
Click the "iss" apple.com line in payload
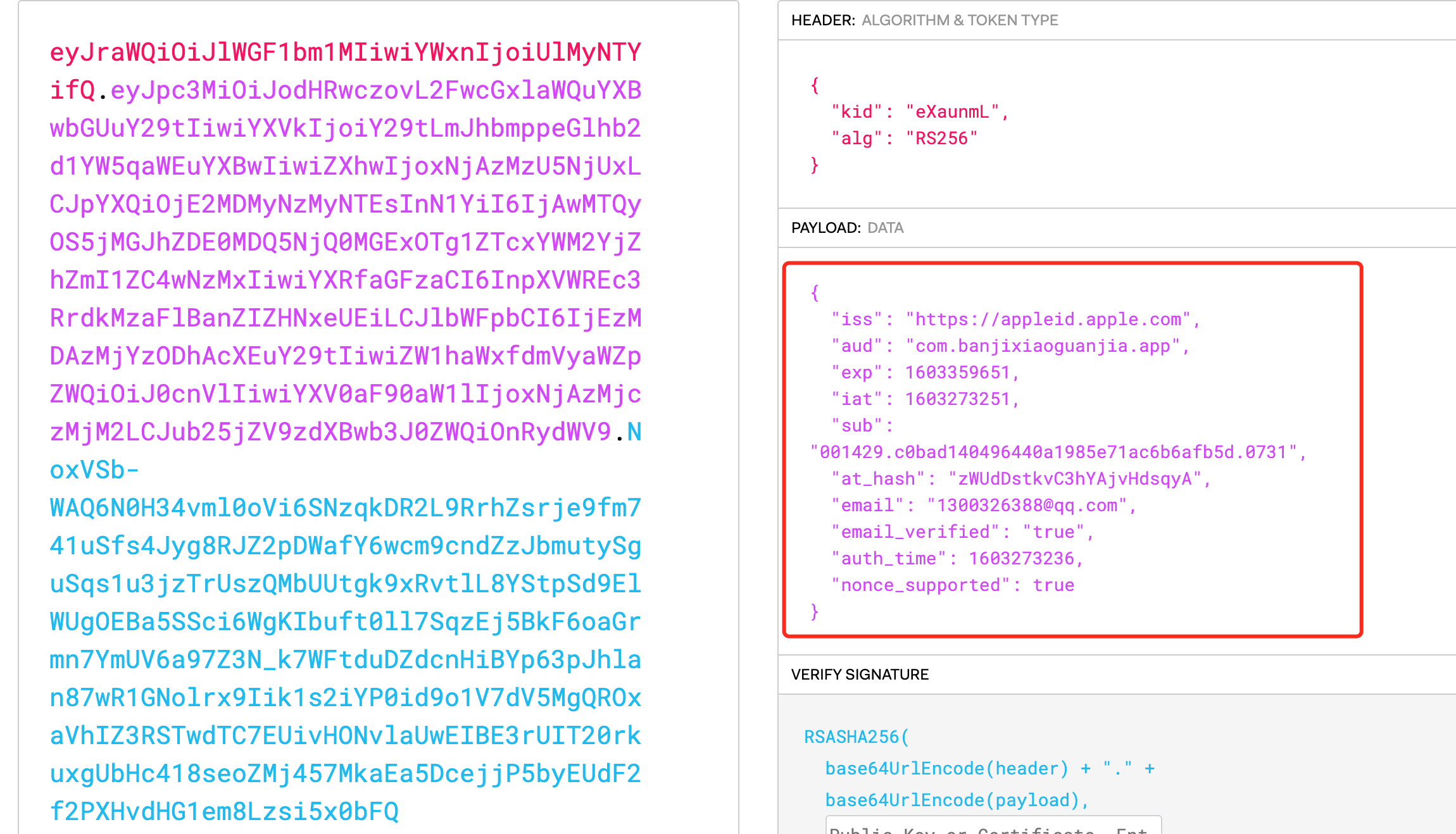click(x=1015, y=320)
